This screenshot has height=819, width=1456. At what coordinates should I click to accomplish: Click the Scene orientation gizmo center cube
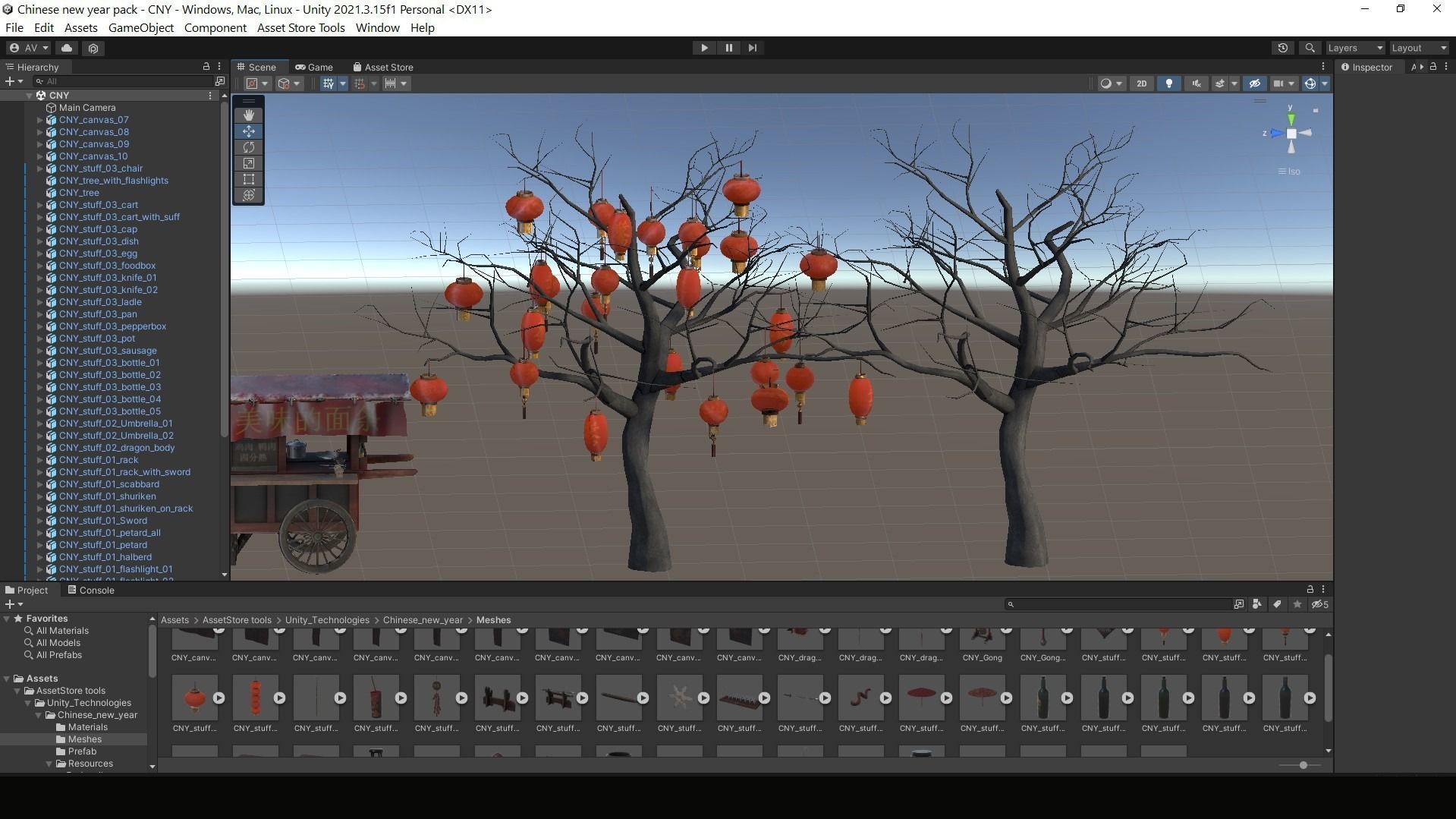(1291, 134)
